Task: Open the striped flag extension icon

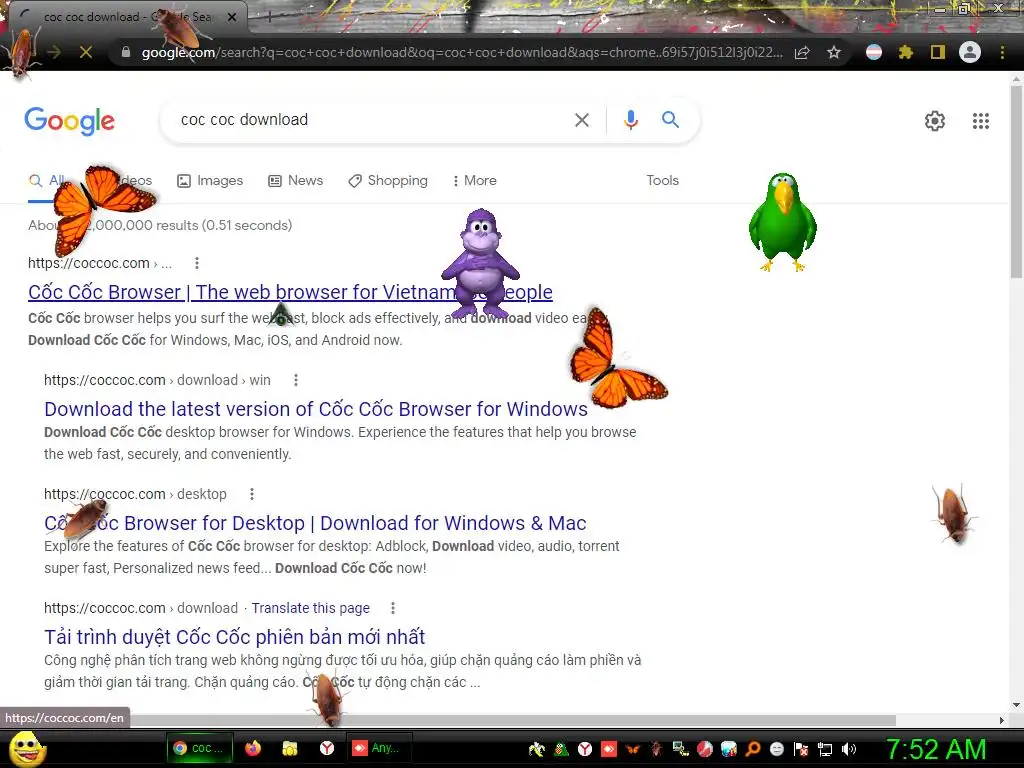Action: (874, 52)
